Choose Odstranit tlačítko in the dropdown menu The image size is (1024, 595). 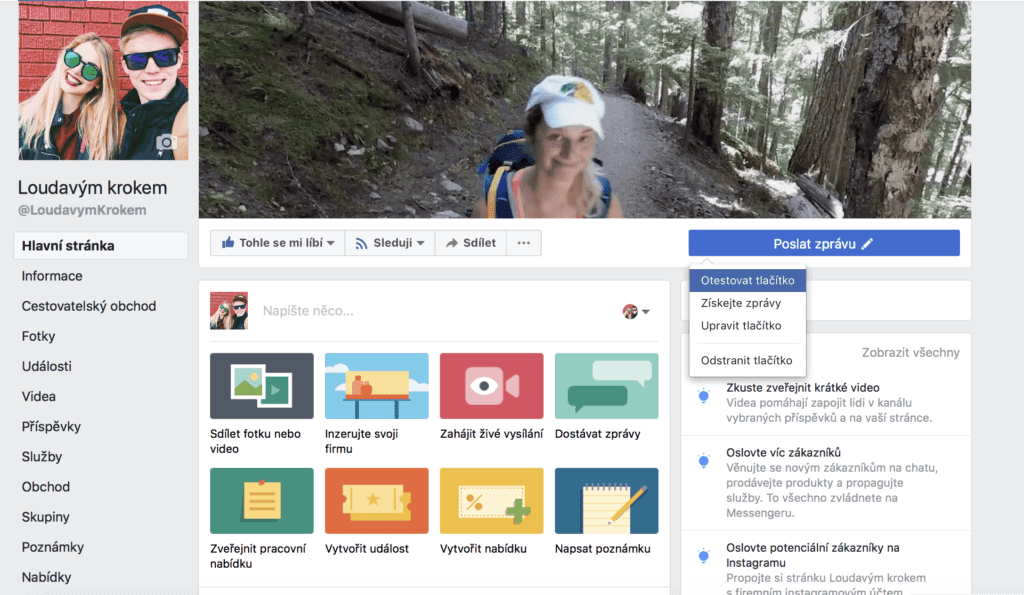pos(746,361)
